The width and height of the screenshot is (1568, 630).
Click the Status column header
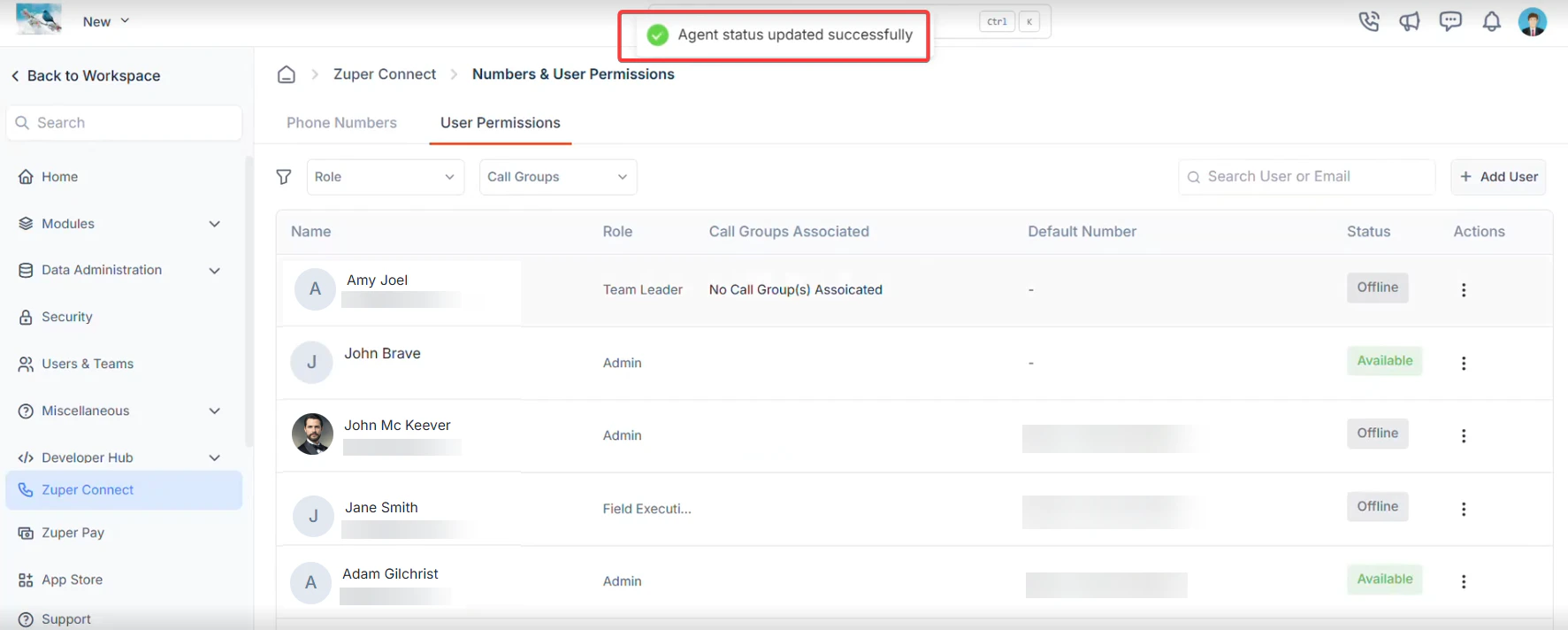(x=1368, y=232)
